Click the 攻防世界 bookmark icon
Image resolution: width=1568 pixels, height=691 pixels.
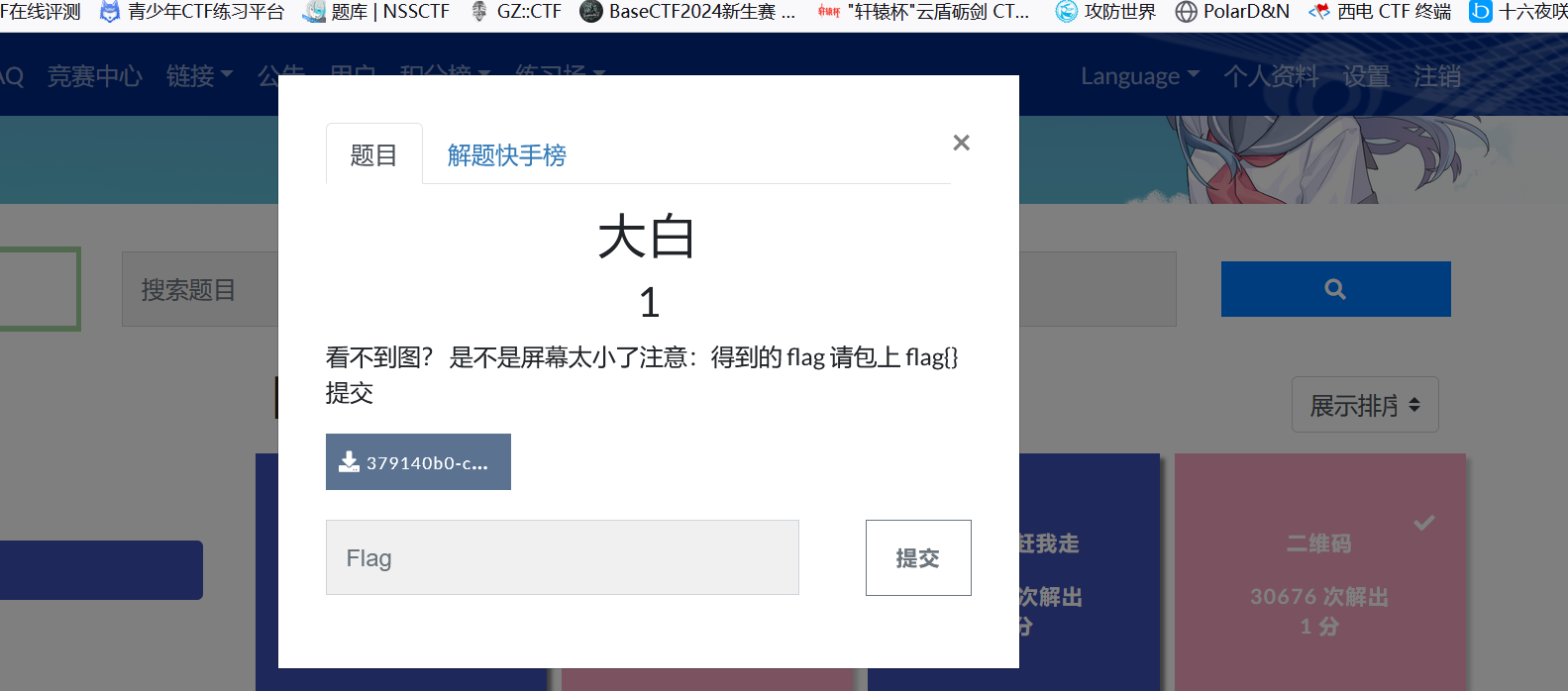(x=1067, y=12)
